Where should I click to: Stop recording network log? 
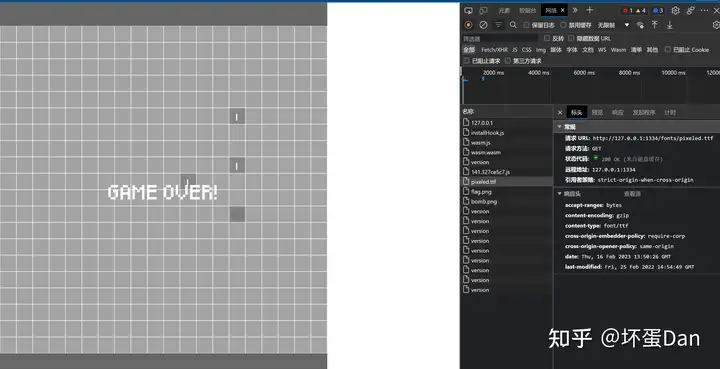468,25
